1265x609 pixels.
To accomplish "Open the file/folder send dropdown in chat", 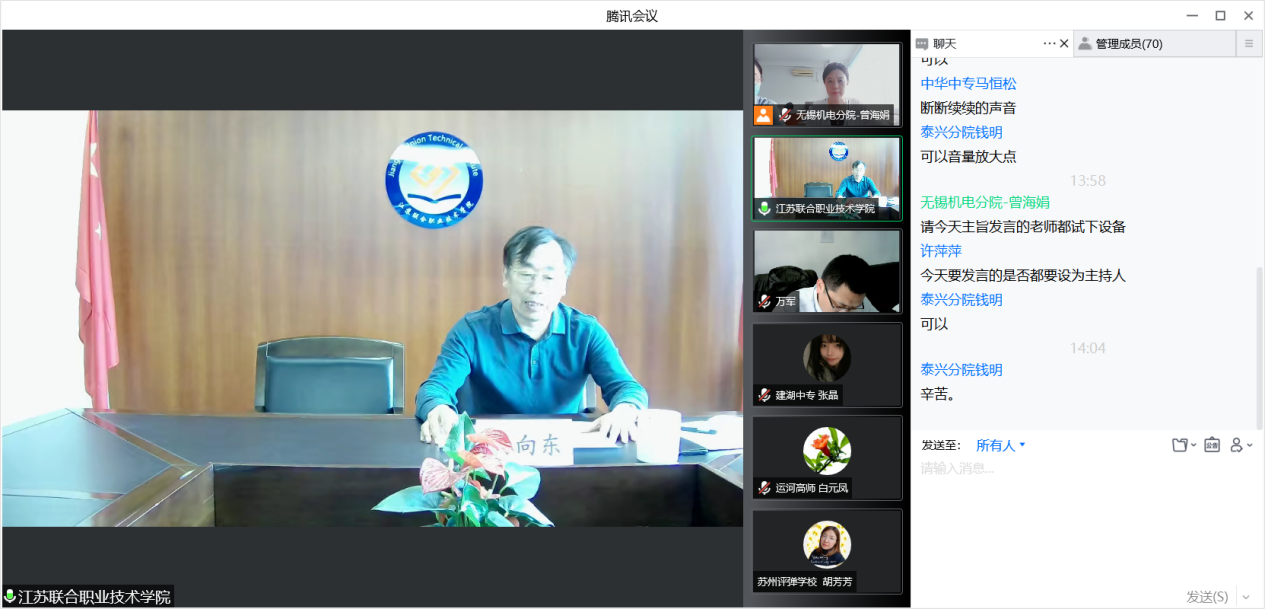I will pyautogui.click(x=1184, y=445).
